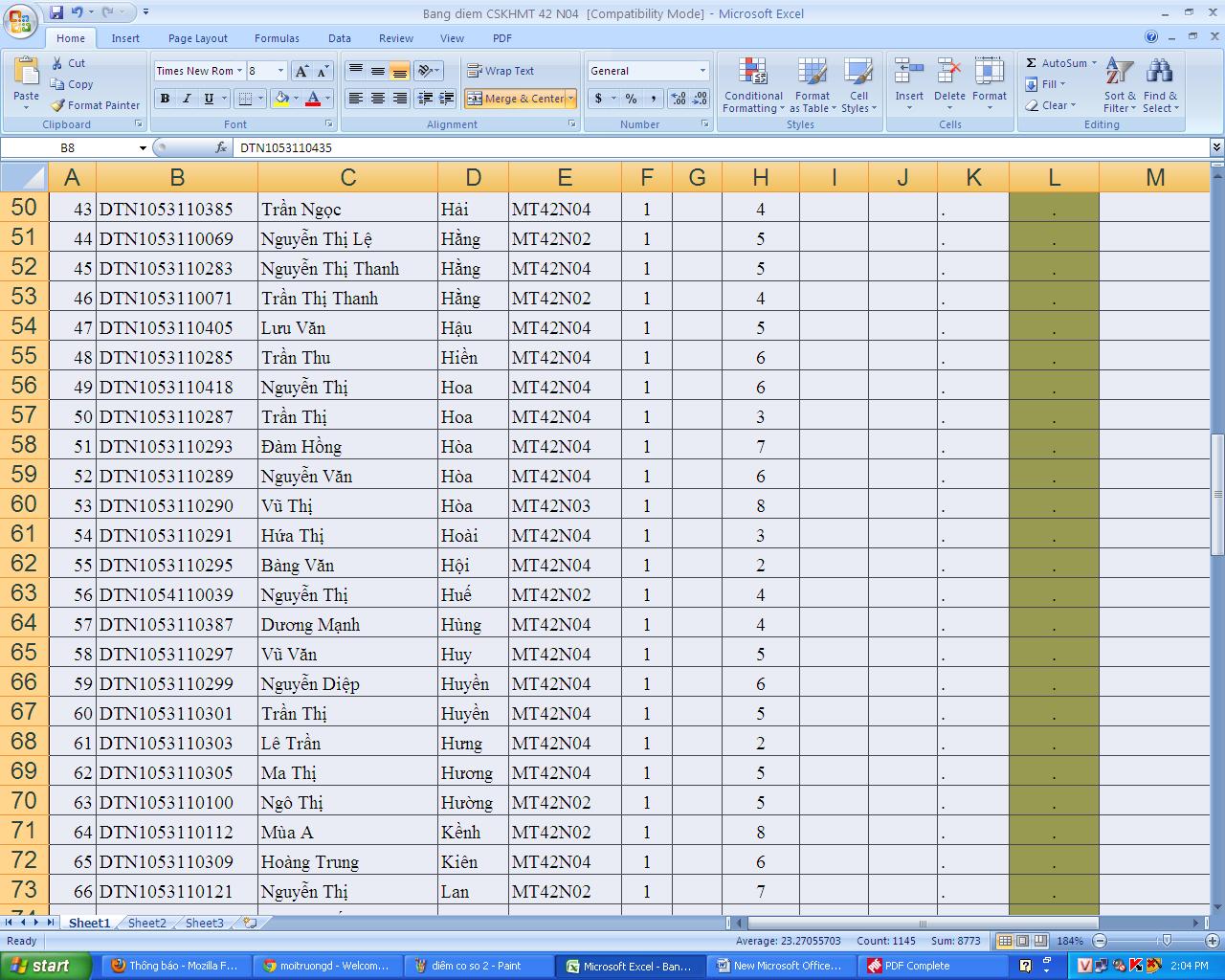This screenshot has height=980, width=1225.
Task: Apply Percent Style format
Action: [x=631, y=99]
